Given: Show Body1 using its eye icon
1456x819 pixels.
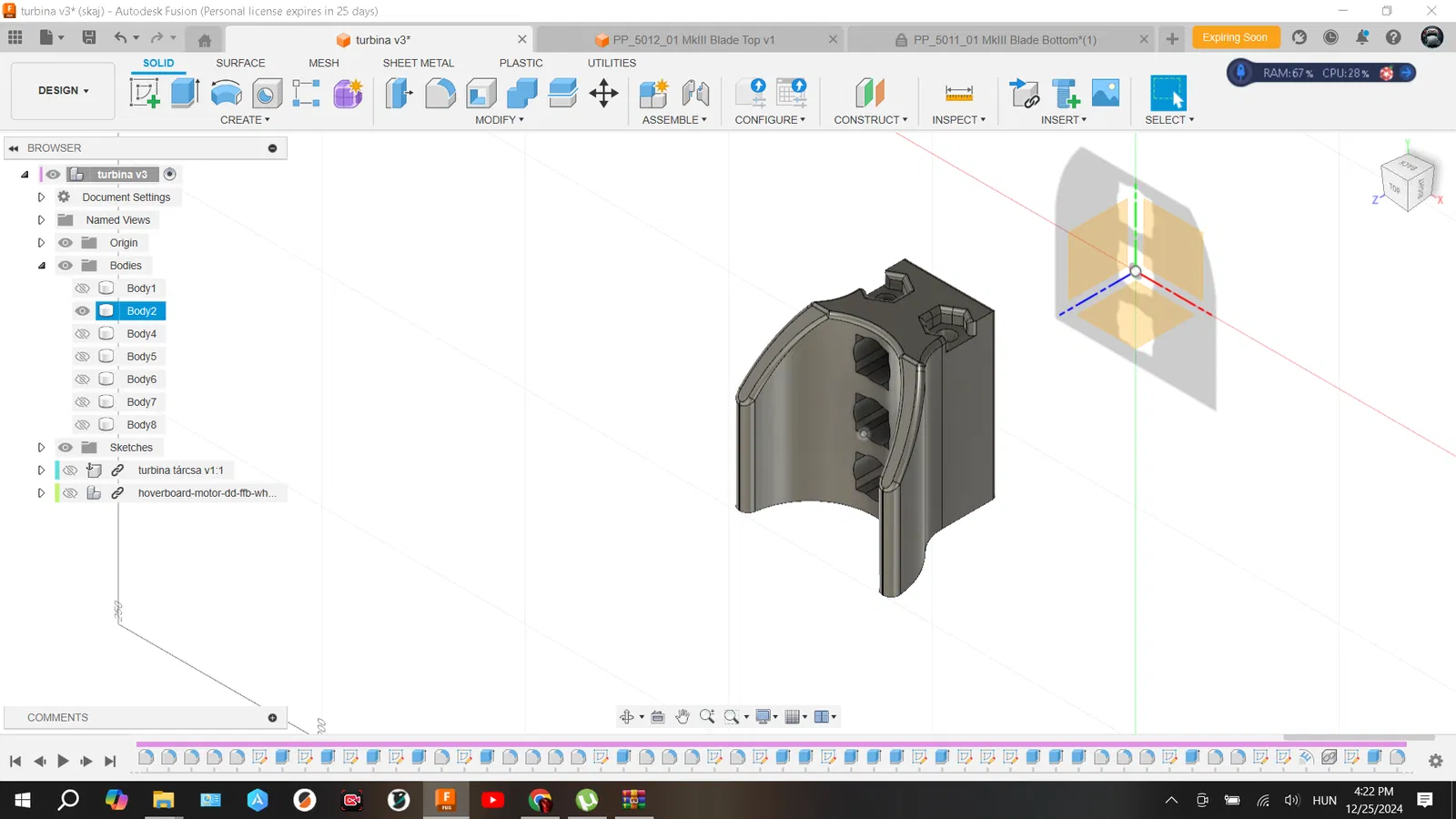Looking at the screenshot, I should pyautogui.click(x=83, y=288).
